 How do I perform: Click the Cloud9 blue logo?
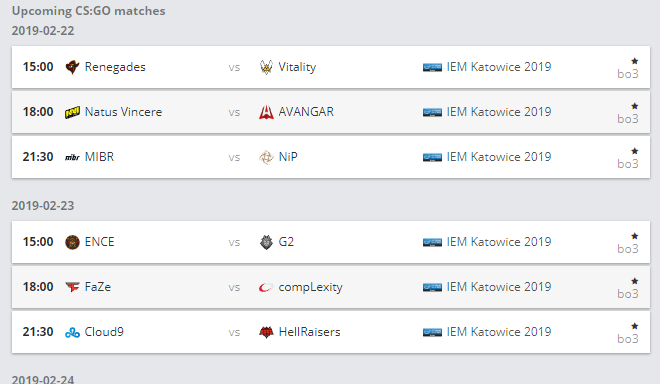72,333
